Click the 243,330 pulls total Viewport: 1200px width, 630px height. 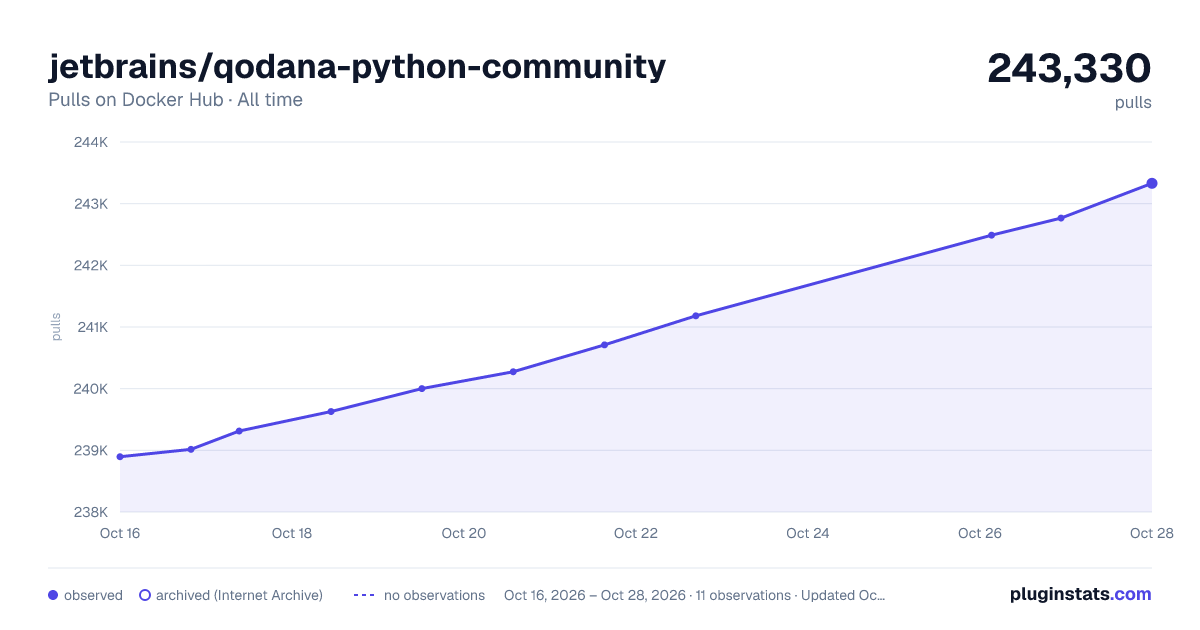coord(1069,68)
